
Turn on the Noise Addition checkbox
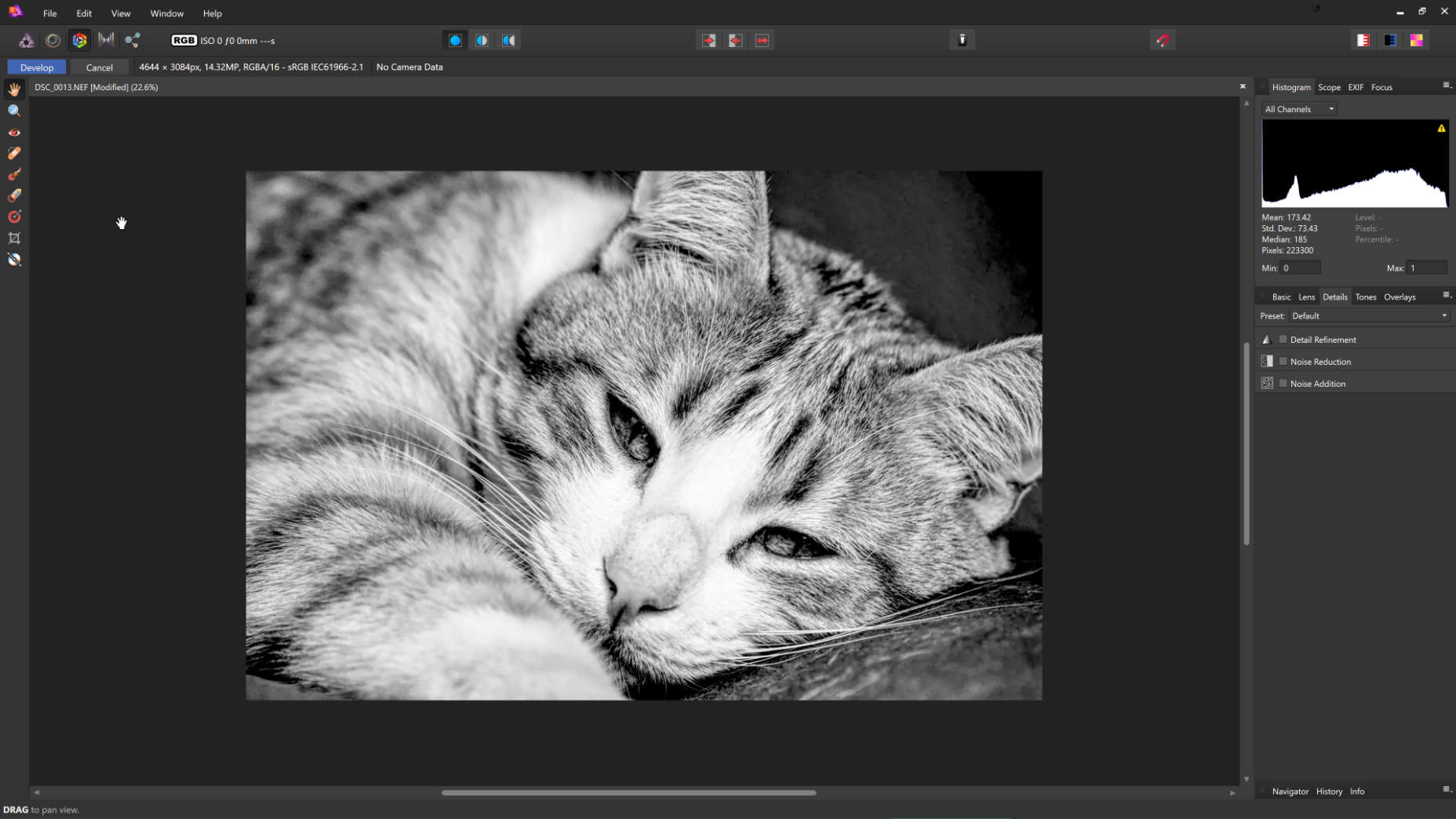[1283, 384]
